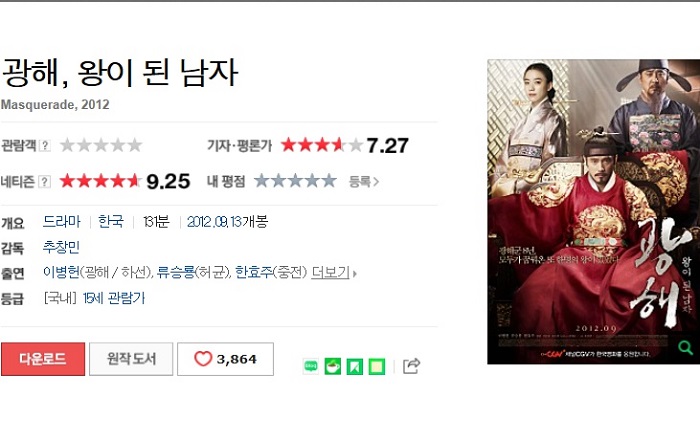
Task: Expand the cast list with 더보기
Action: (333, 272)
